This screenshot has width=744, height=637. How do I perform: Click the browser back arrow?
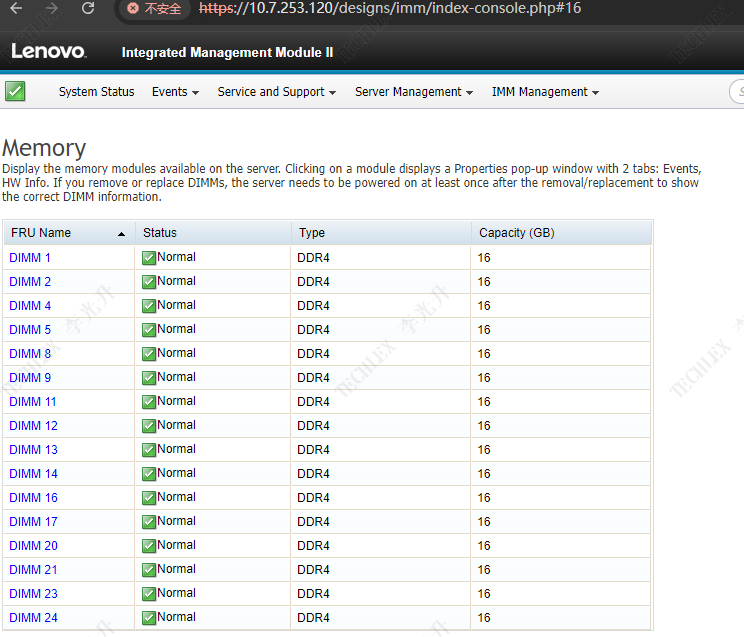click(x=17, y=8)
